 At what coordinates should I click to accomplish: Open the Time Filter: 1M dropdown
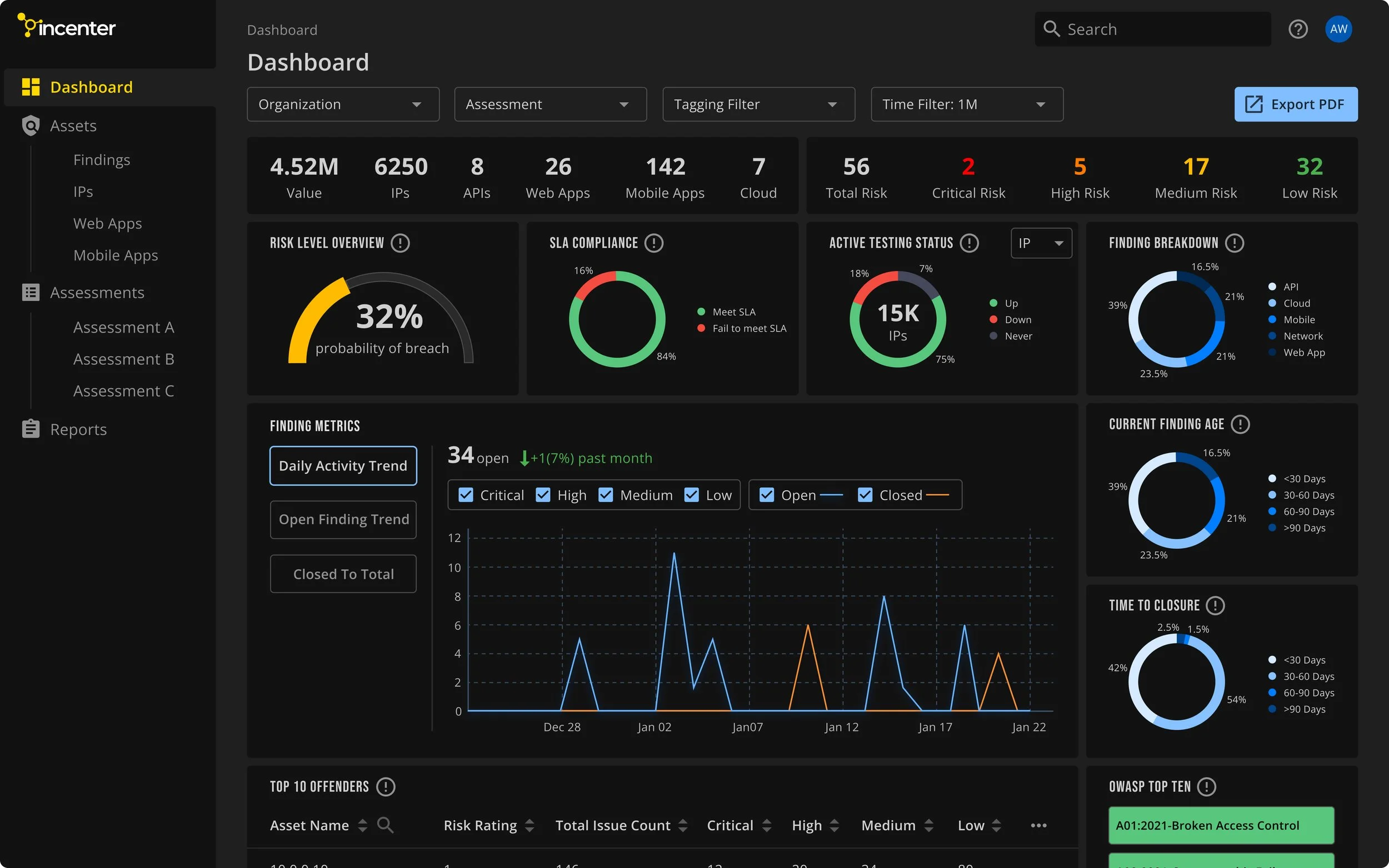(966, 104)
